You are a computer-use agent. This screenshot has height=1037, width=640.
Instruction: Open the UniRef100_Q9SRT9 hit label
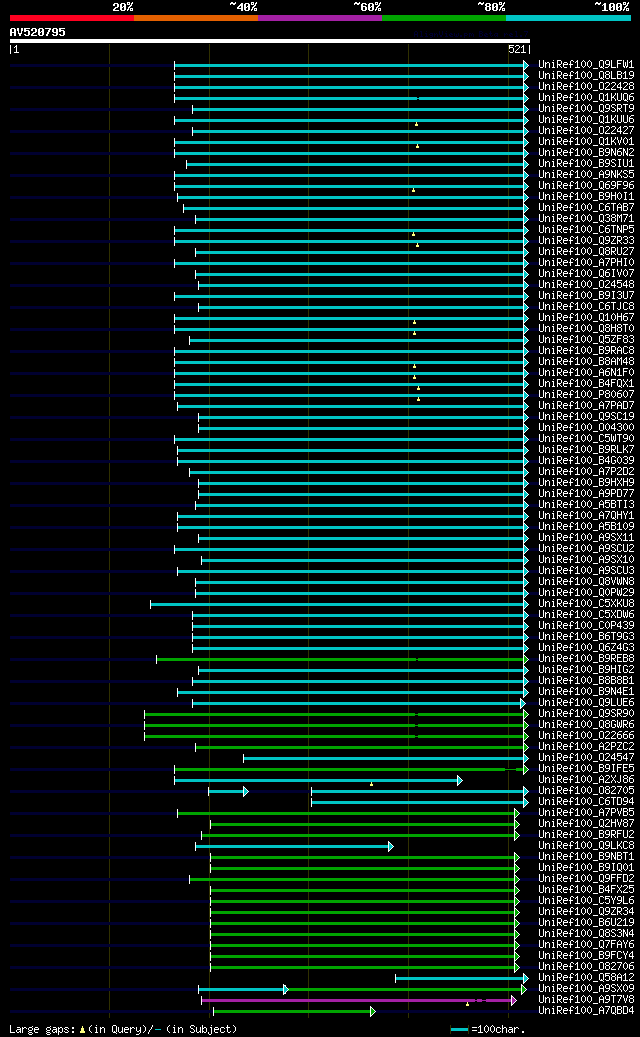(586, 109)
